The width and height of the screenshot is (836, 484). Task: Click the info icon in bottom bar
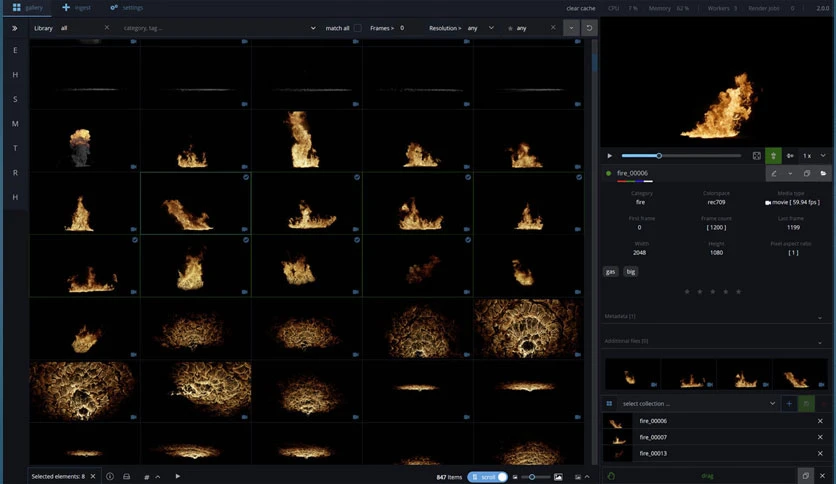point(110,477)
